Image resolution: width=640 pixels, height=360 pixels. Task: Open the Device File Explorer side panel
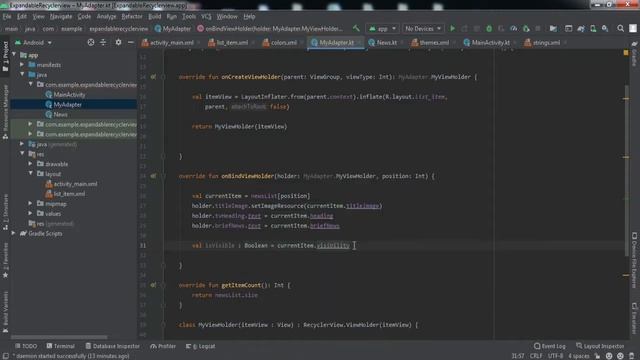pyautogui.click(x=634, y=260)
